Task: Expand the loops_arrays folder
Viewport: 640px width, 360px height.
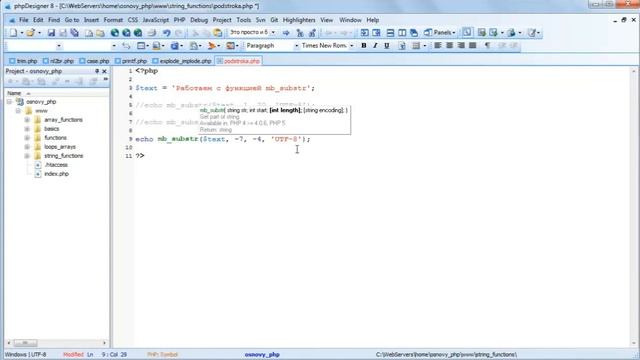Action: click(27, 147)
